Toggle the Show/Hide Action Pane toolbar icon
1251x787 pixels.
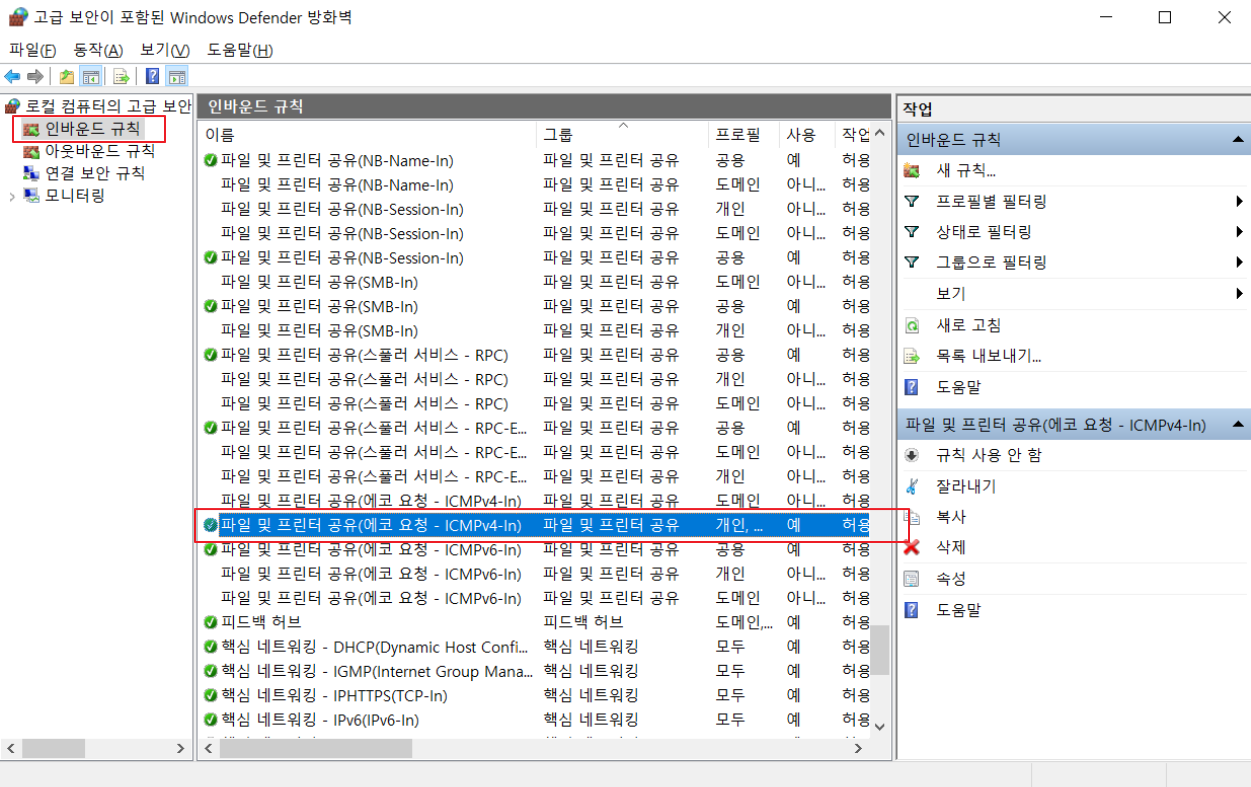point(177,77)
